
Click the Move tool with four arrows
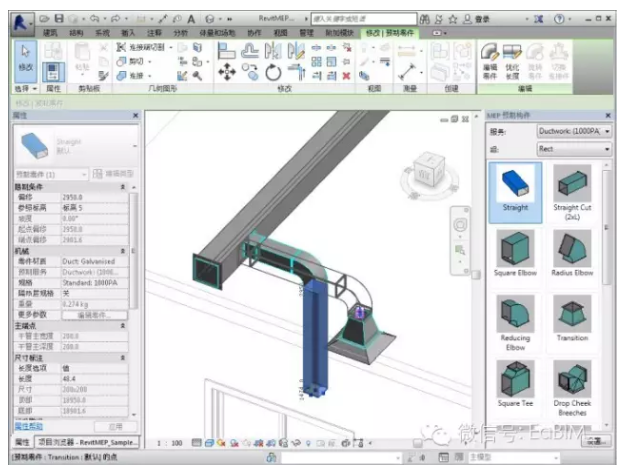pos(227,73)
